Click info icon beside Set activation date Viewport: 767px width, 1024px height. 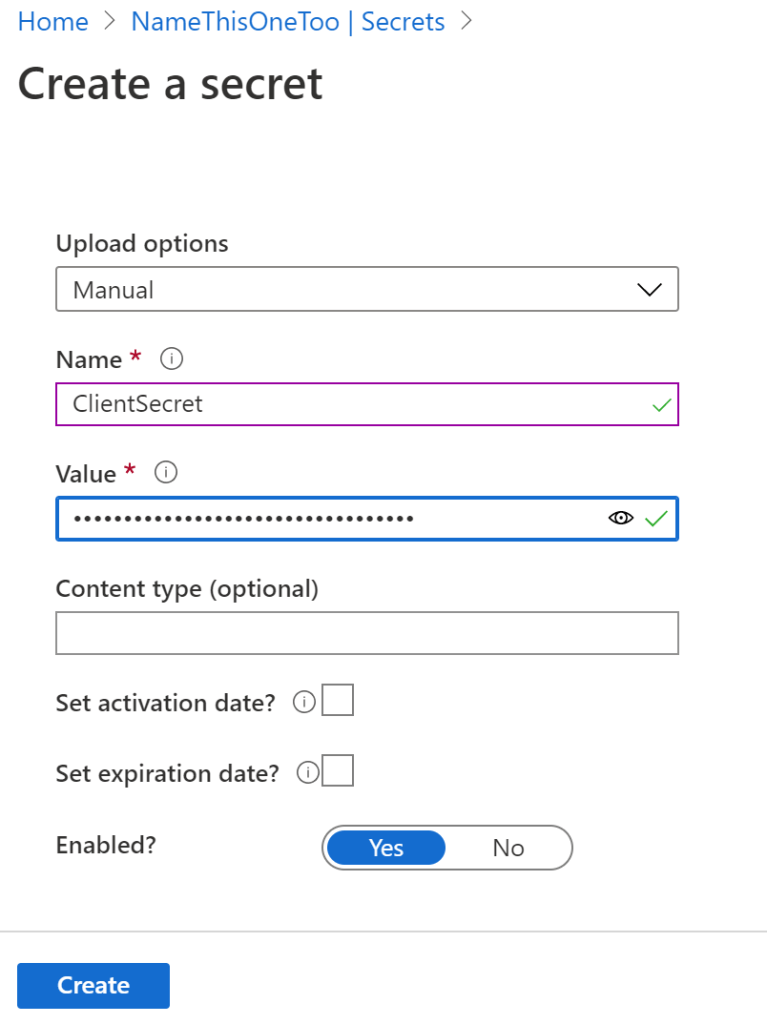tap(304, 703)
